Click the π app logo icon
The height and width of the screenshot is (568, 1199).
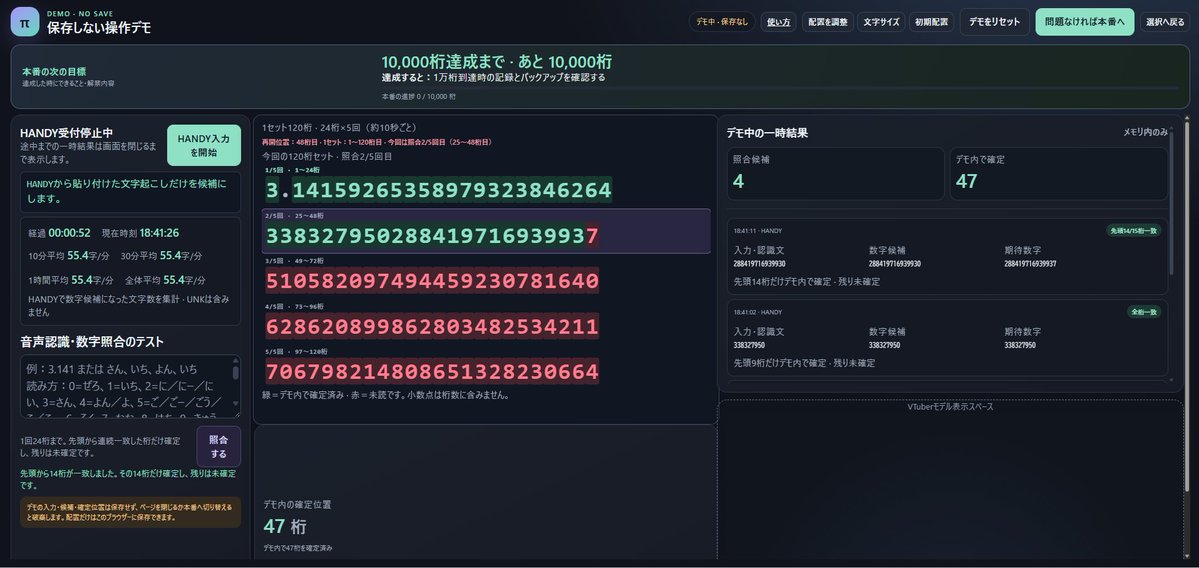pos(24,22)
